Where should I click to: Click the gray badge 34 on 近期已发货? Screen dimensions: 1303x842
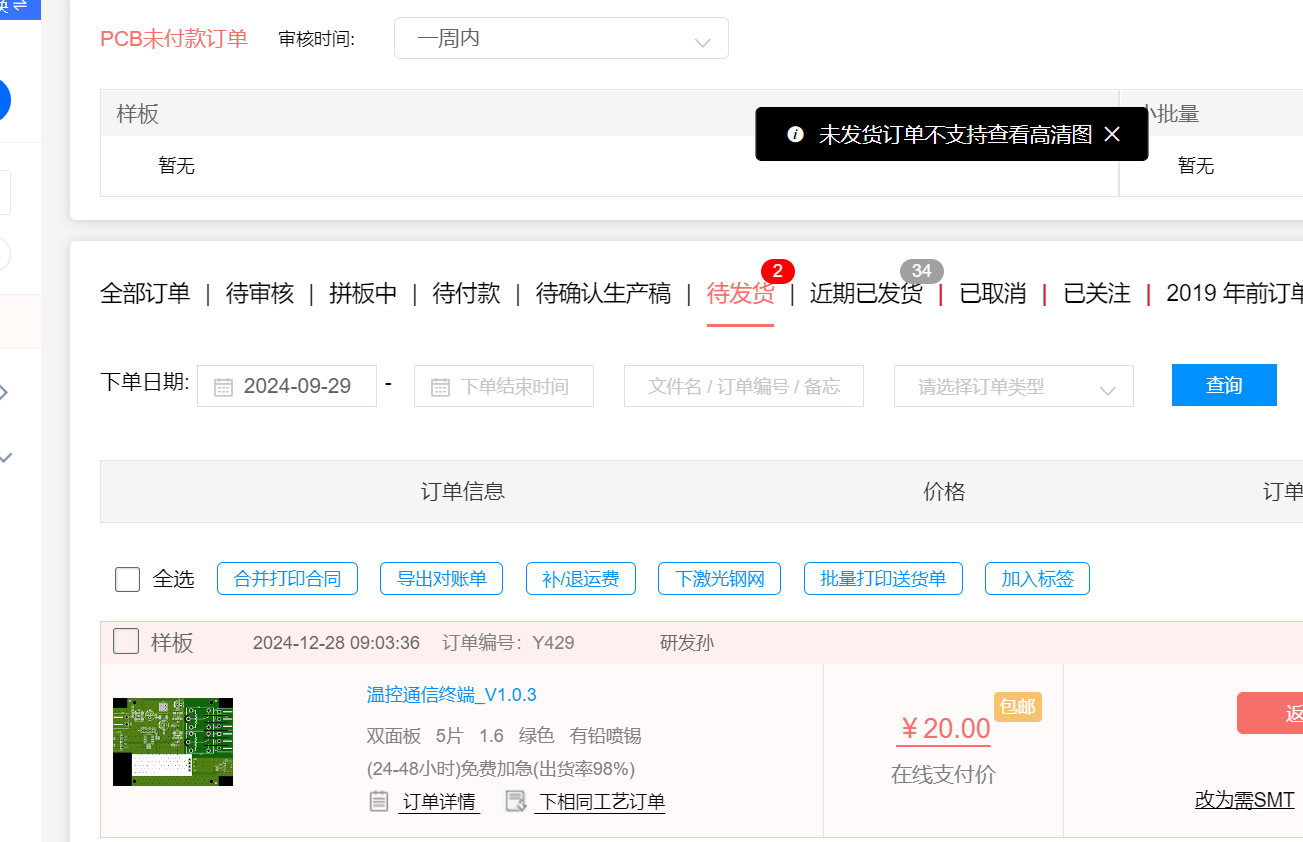[921, 271]
